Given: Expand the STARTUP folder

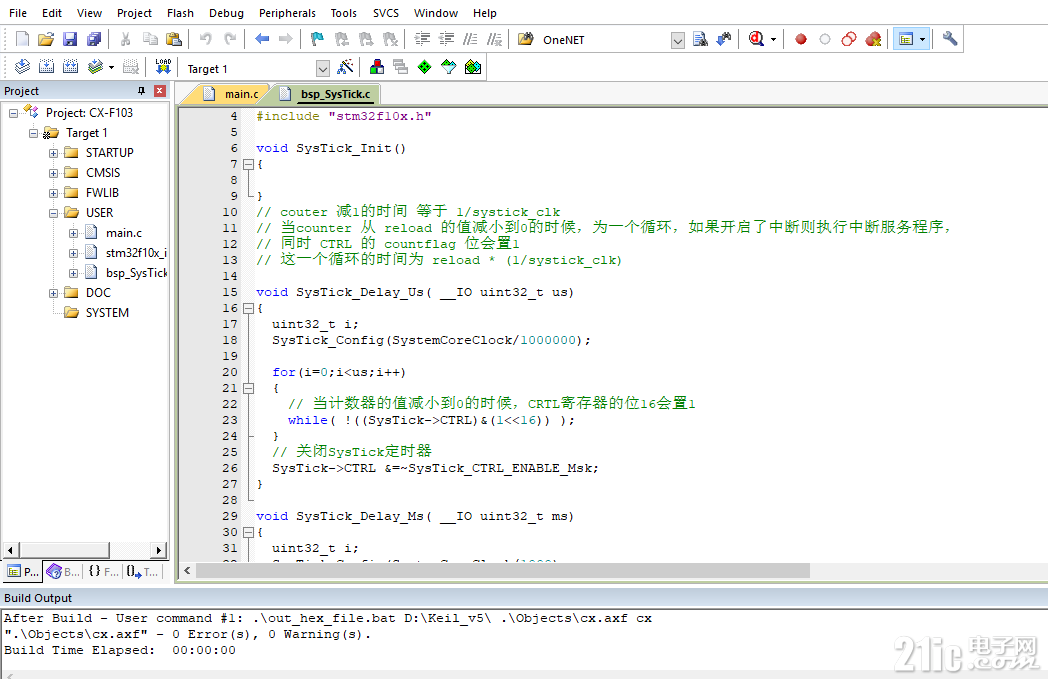Looking at the screenshot, I should [53, 153].
